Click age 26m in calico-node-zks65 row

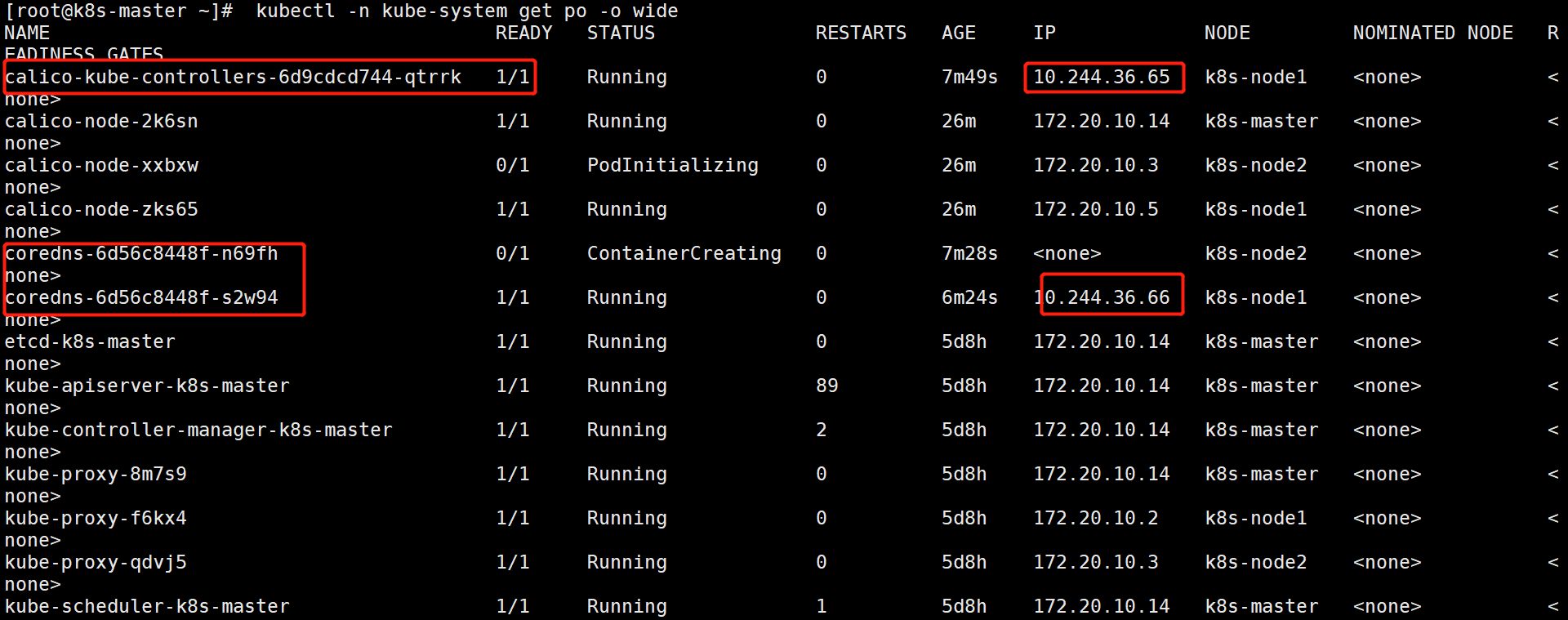tap(958, 209)
